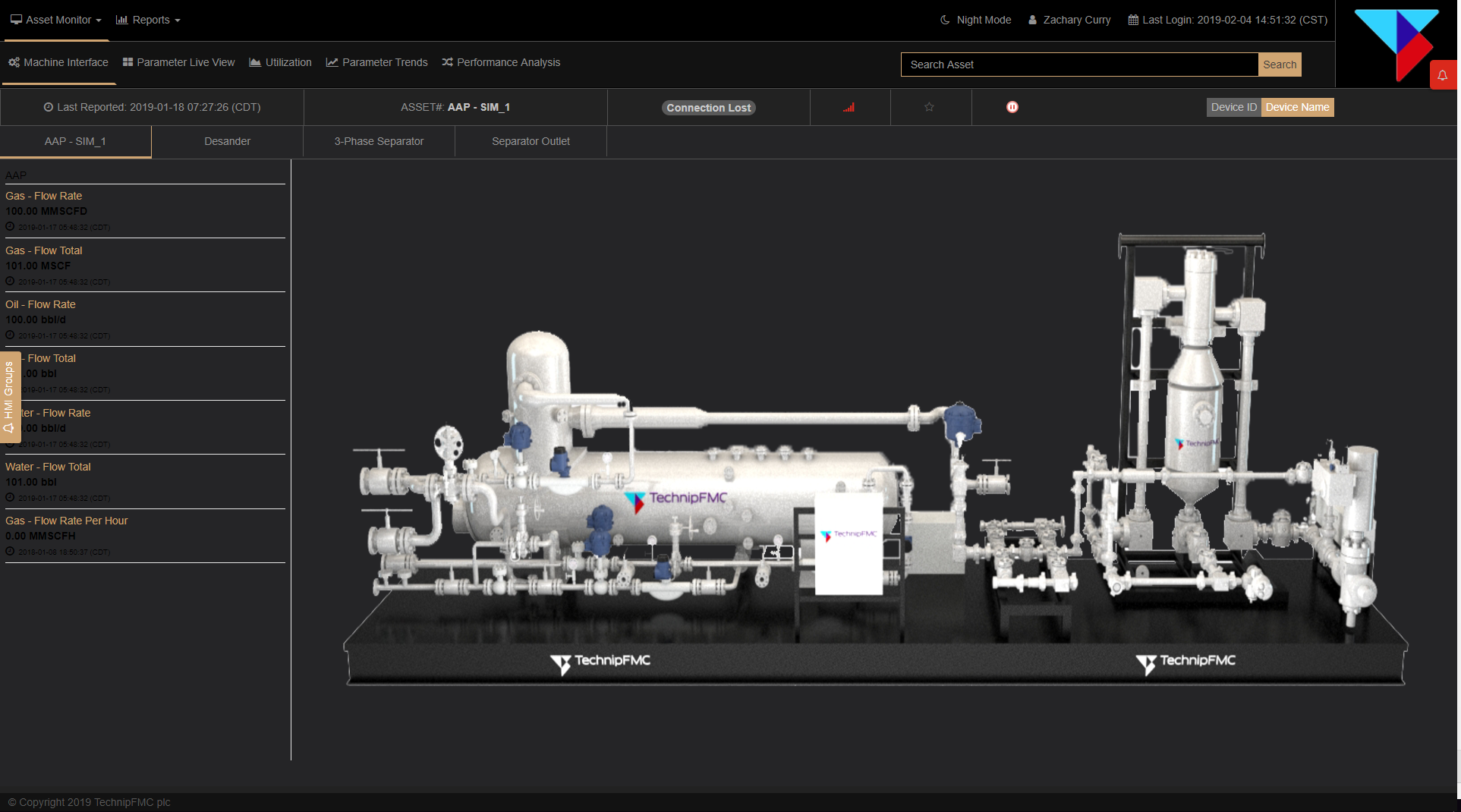Click the Reports bar chart icon
The image size is (1461, 812).
point(121,20)
